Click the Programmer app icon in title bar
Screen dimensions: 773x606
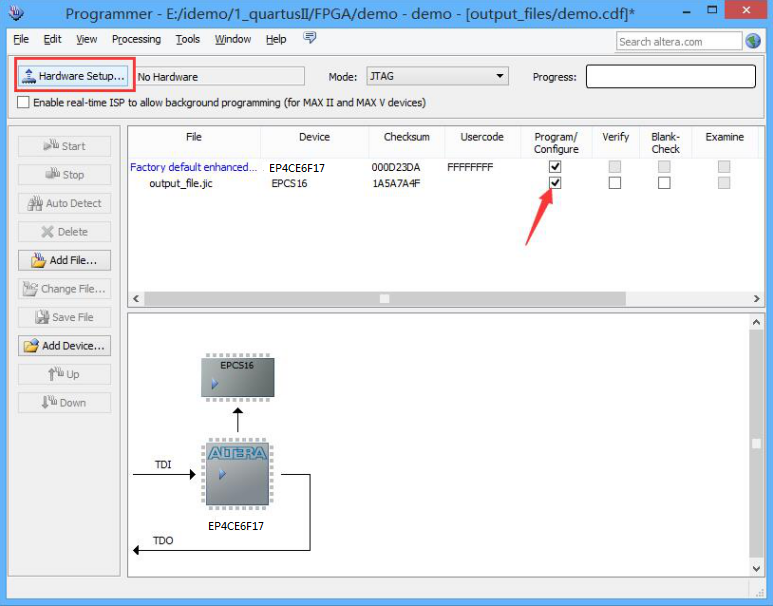(16, 14)
